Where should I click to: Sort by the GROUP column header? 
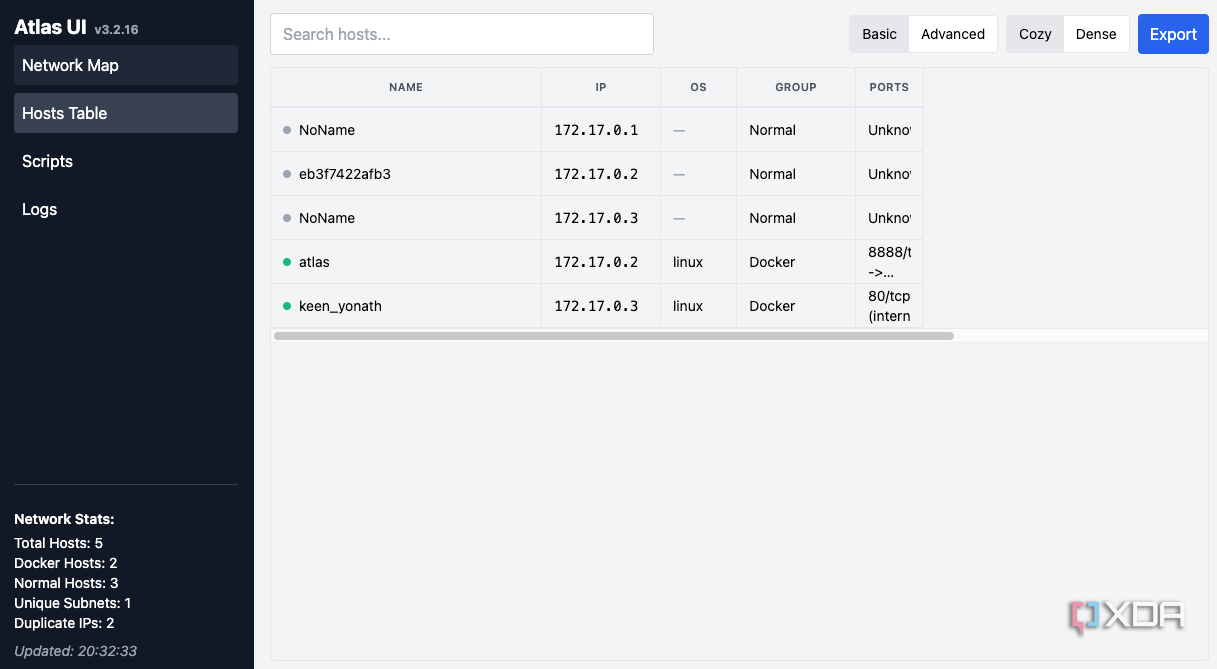coord(796,87)
